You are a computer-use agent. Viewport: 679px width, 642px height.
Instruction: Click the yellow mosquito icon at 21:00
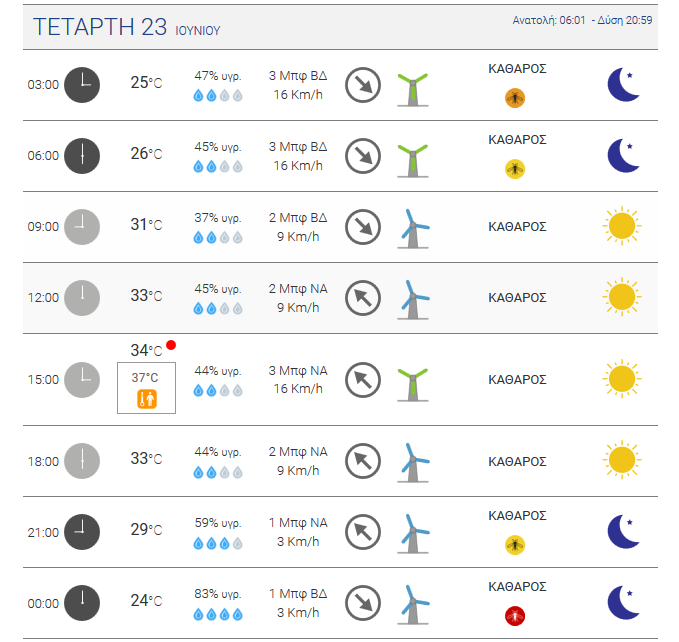(x=515, y=545)
